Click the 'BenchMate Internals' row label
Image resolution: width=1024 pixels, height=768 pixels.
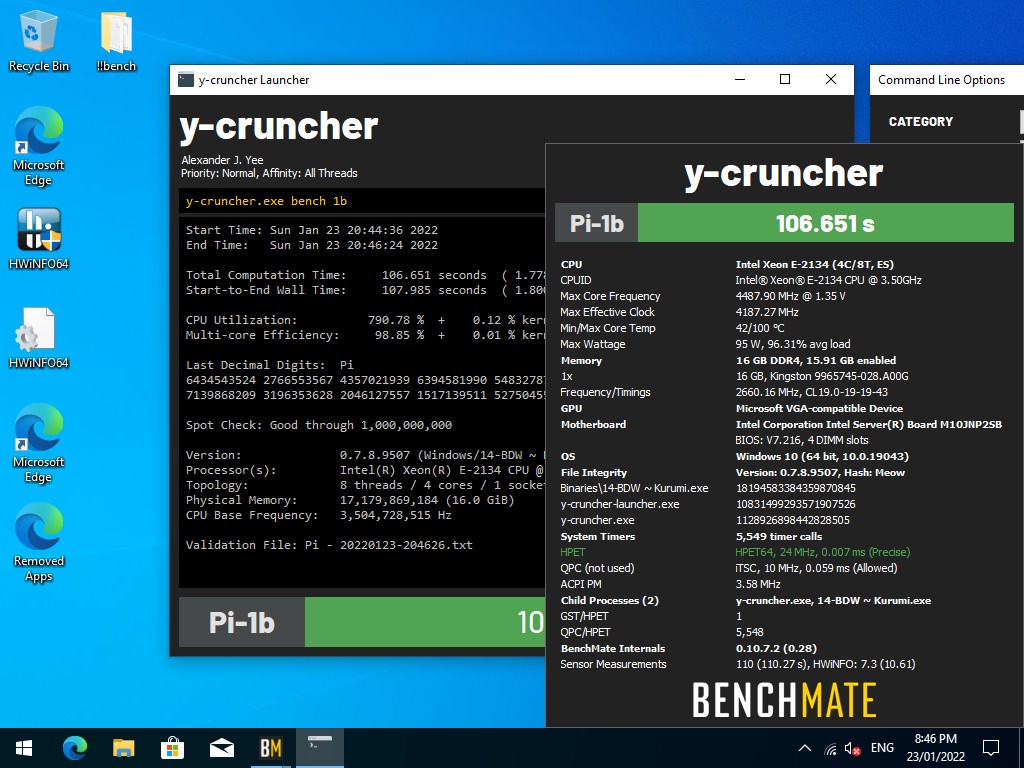point(613,649)
